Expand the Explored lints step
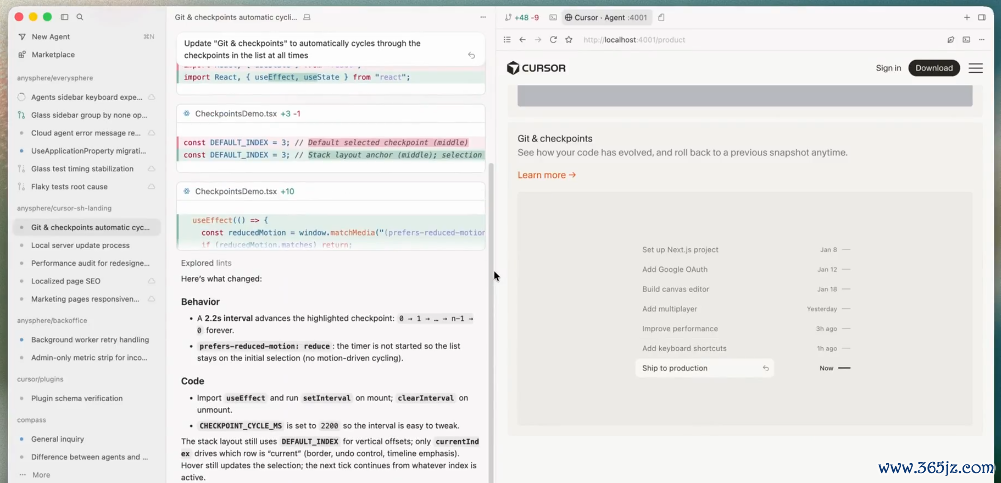The width and height of the screenshot is (1001, 483). pos(206,263)
